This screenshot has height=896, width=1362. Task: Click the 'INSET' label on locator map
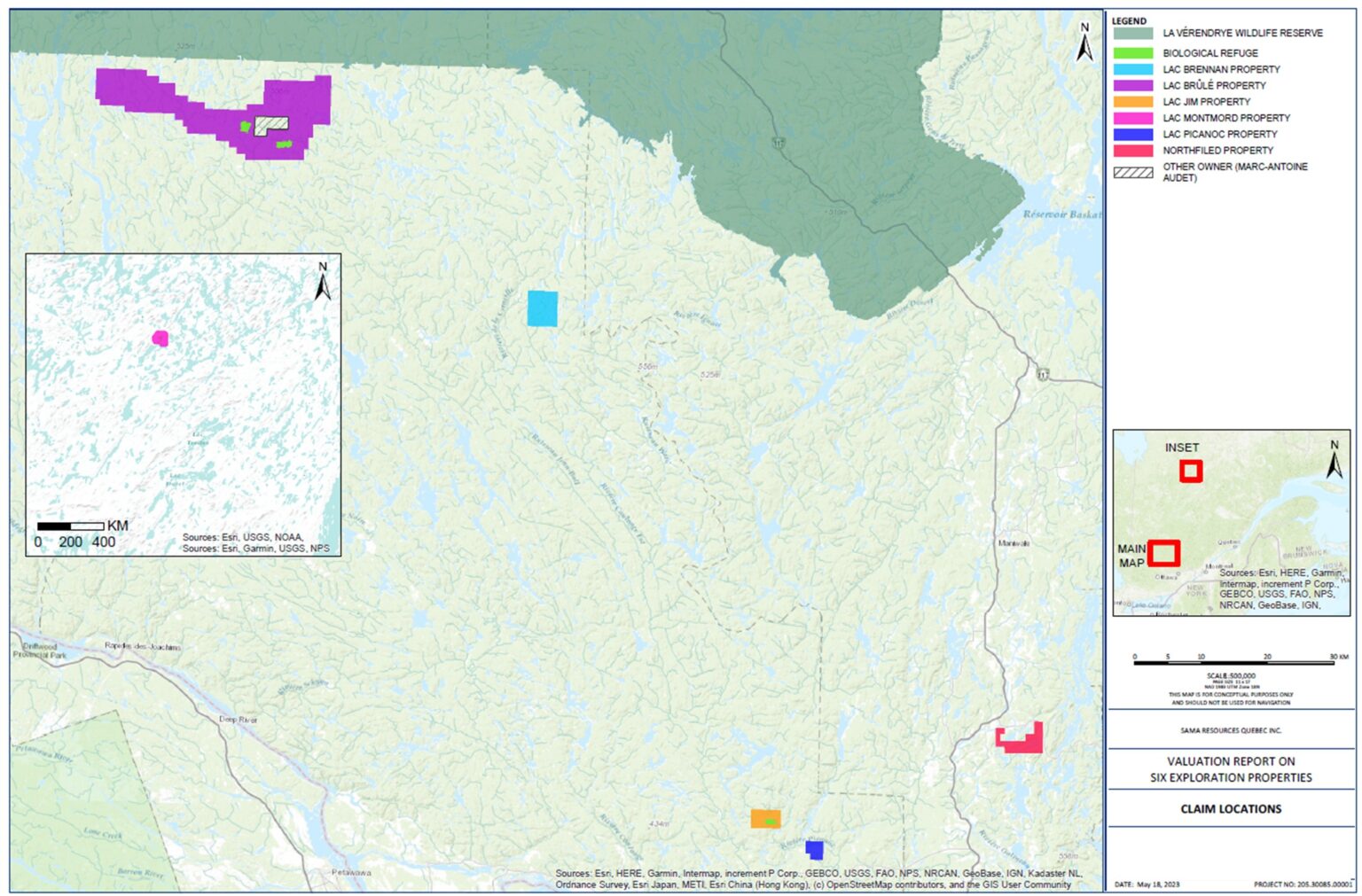pyautogui.click(x=1182, y=448)
